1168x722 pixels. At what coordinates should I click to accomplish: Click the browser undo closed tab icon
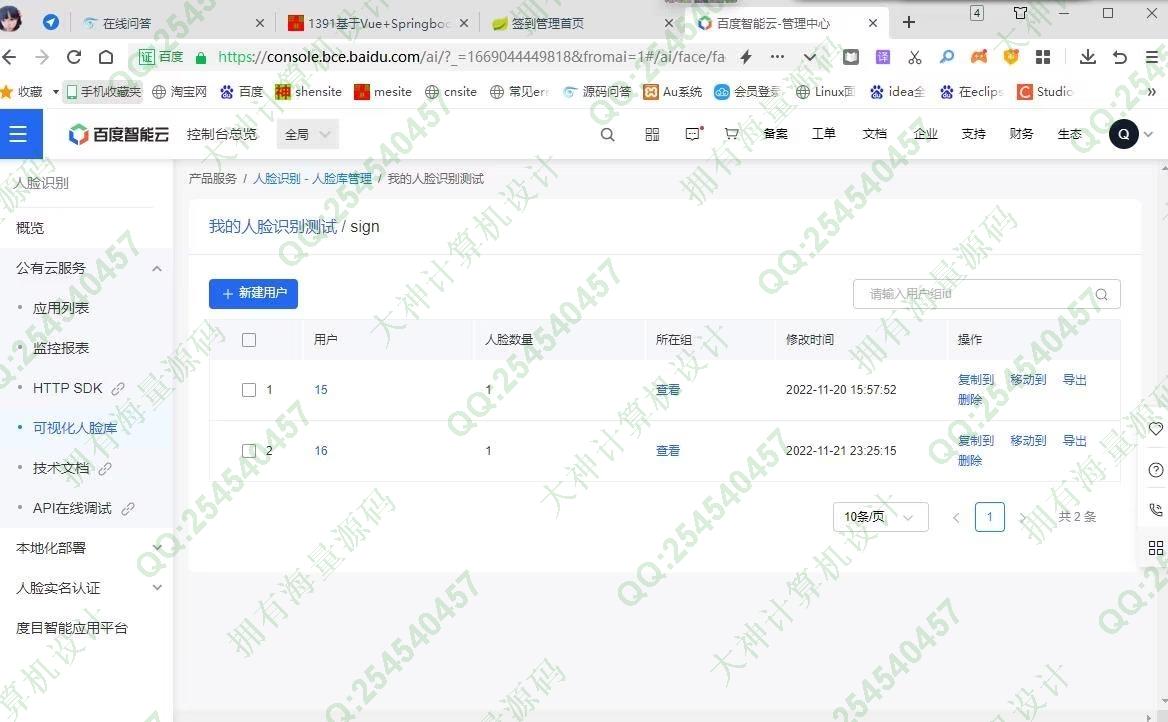click(1120, 57)
